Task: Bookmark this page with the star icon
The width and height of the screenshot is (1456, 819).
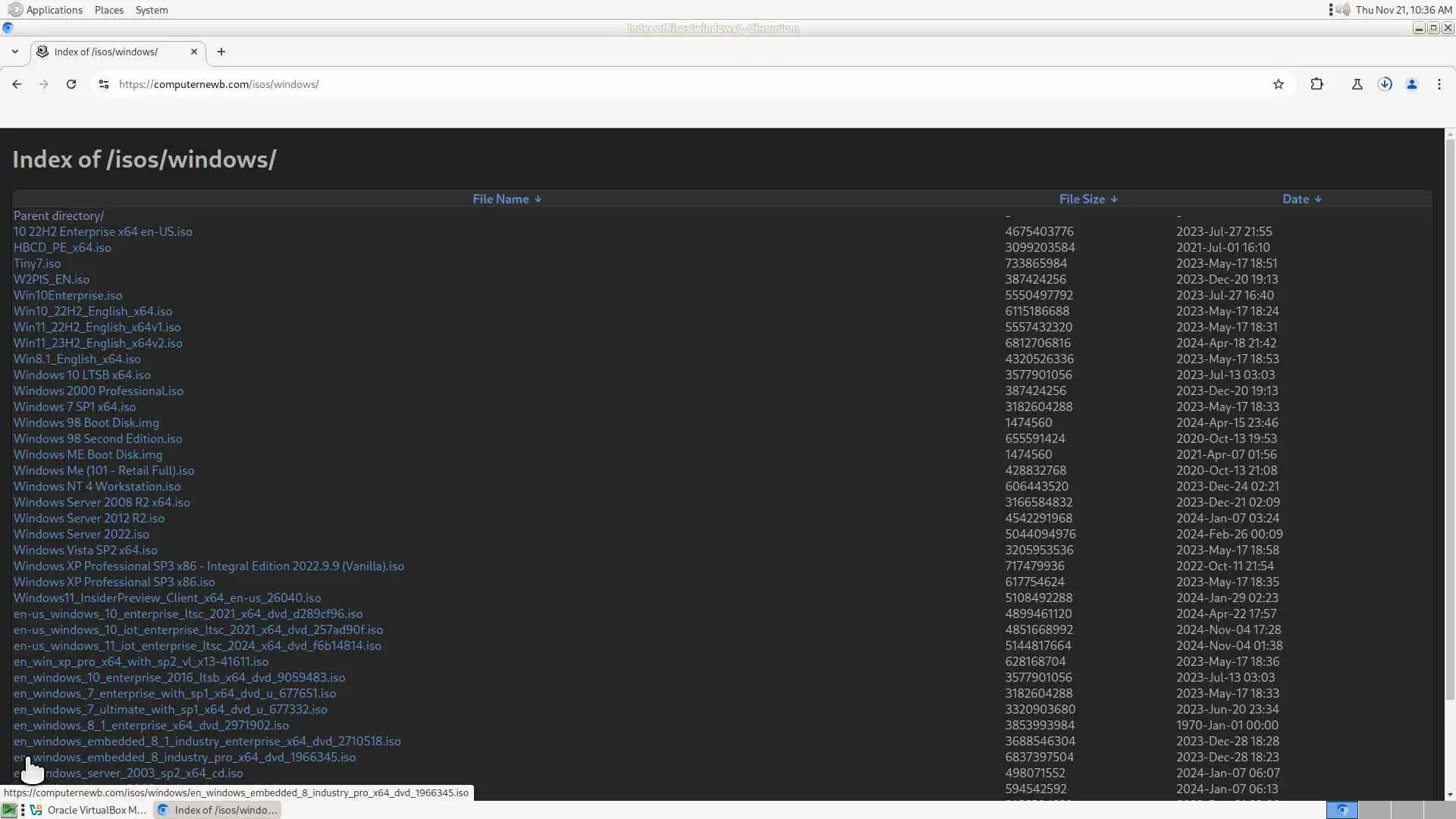Action: click(1279, 84)
